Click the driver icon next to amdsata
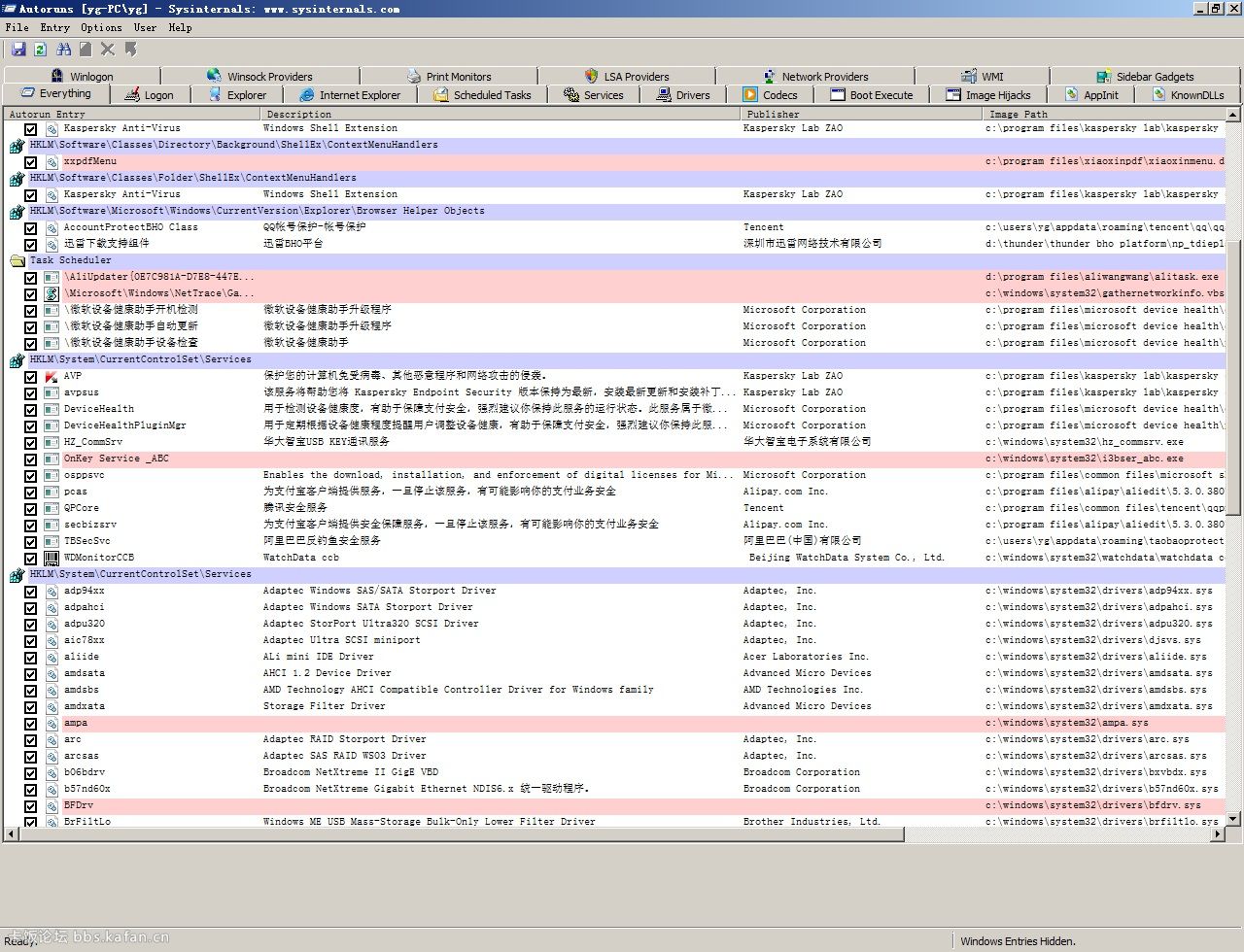 point(52,673)
